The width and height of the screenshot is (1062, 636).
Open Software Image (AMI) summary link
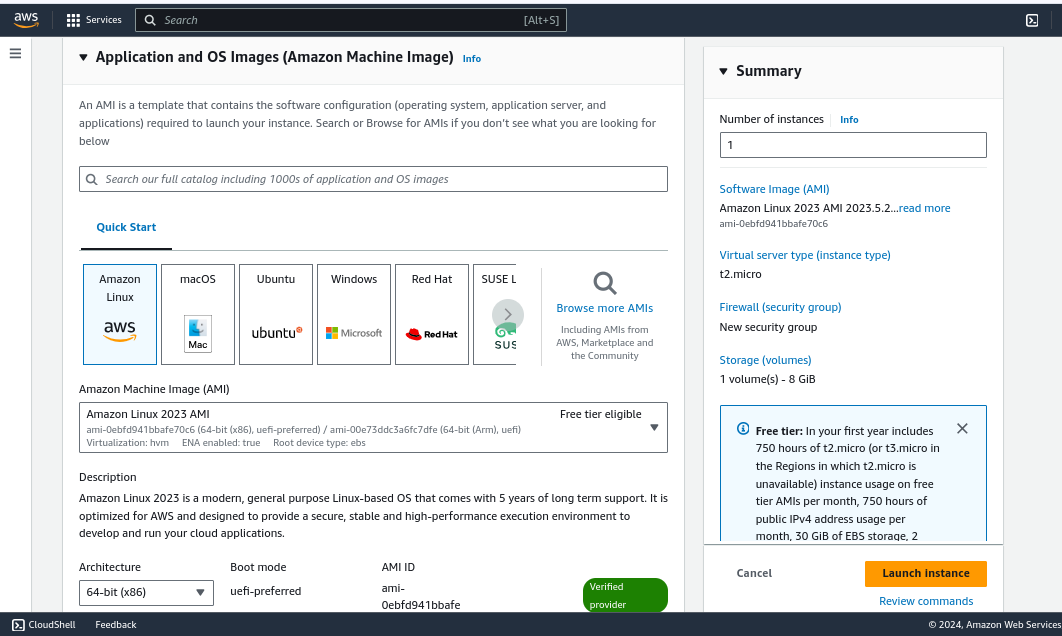coord(774,190)
